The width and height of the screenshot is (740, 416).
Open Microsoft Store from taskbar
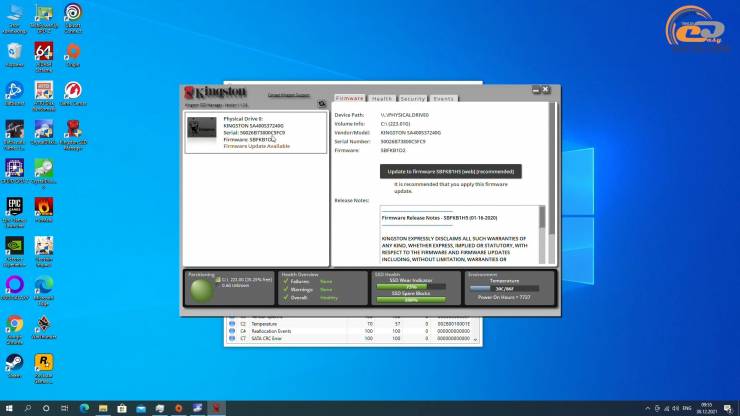[122, 408]
